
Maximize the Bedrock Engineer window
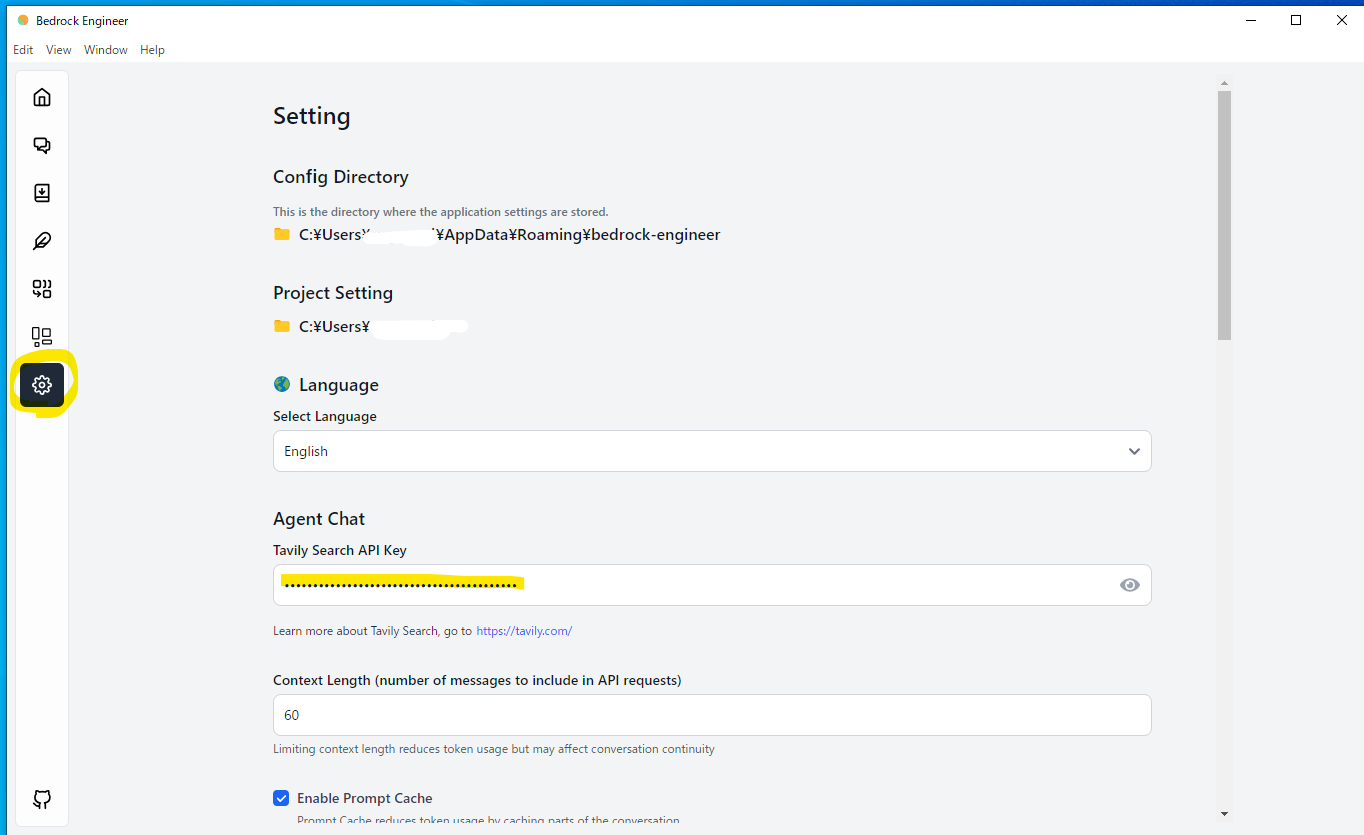coord(1296,20)
